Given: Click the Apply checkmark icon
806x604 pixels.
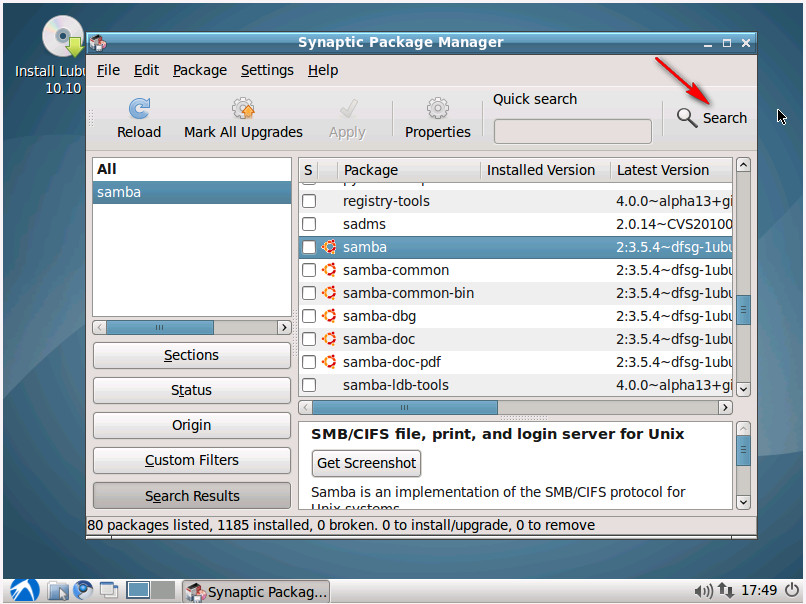Looking at the screenshot, I should (x=347, y=108).
